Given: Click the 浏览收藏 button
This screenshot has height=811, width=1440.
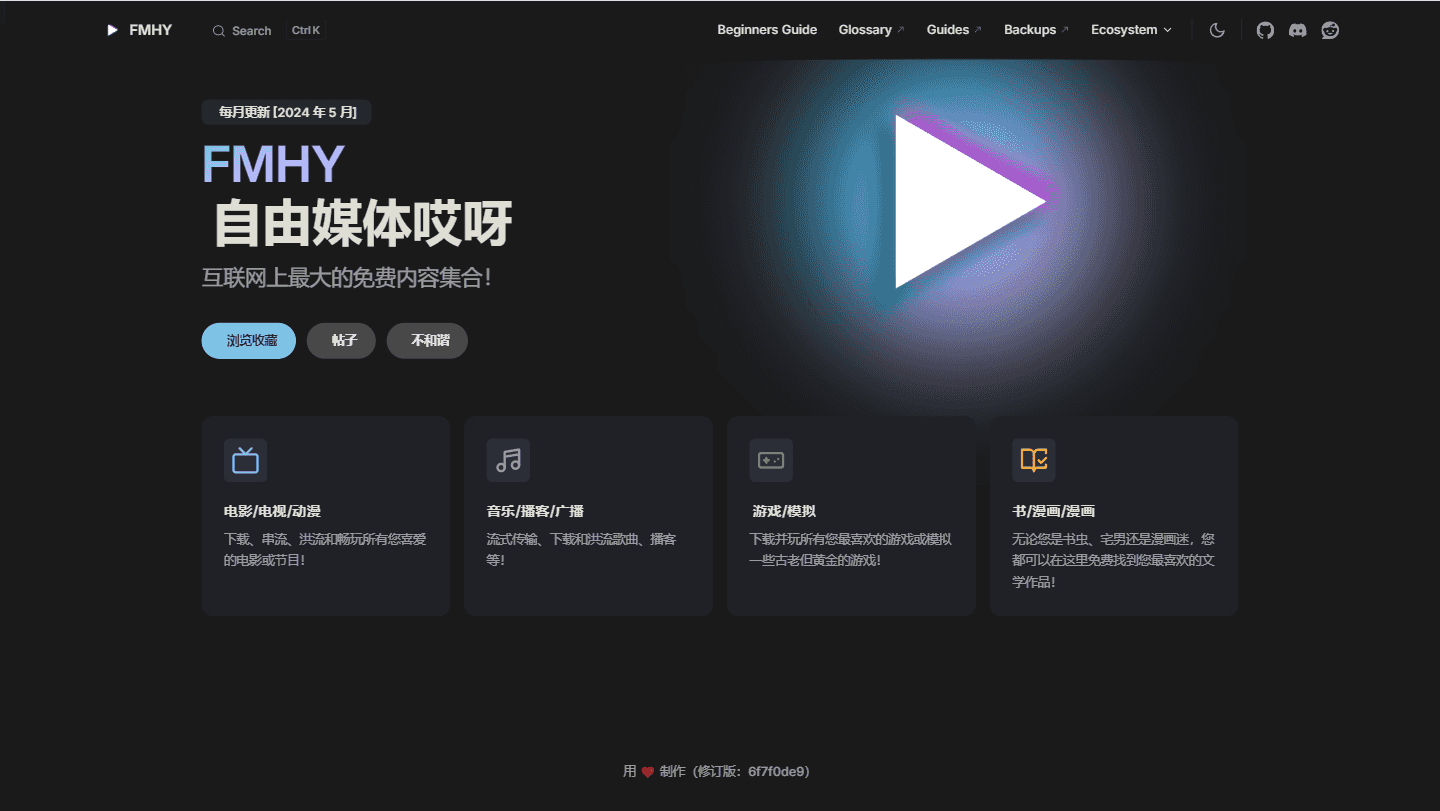Looking at the screenshot, I should pos(249,340).
